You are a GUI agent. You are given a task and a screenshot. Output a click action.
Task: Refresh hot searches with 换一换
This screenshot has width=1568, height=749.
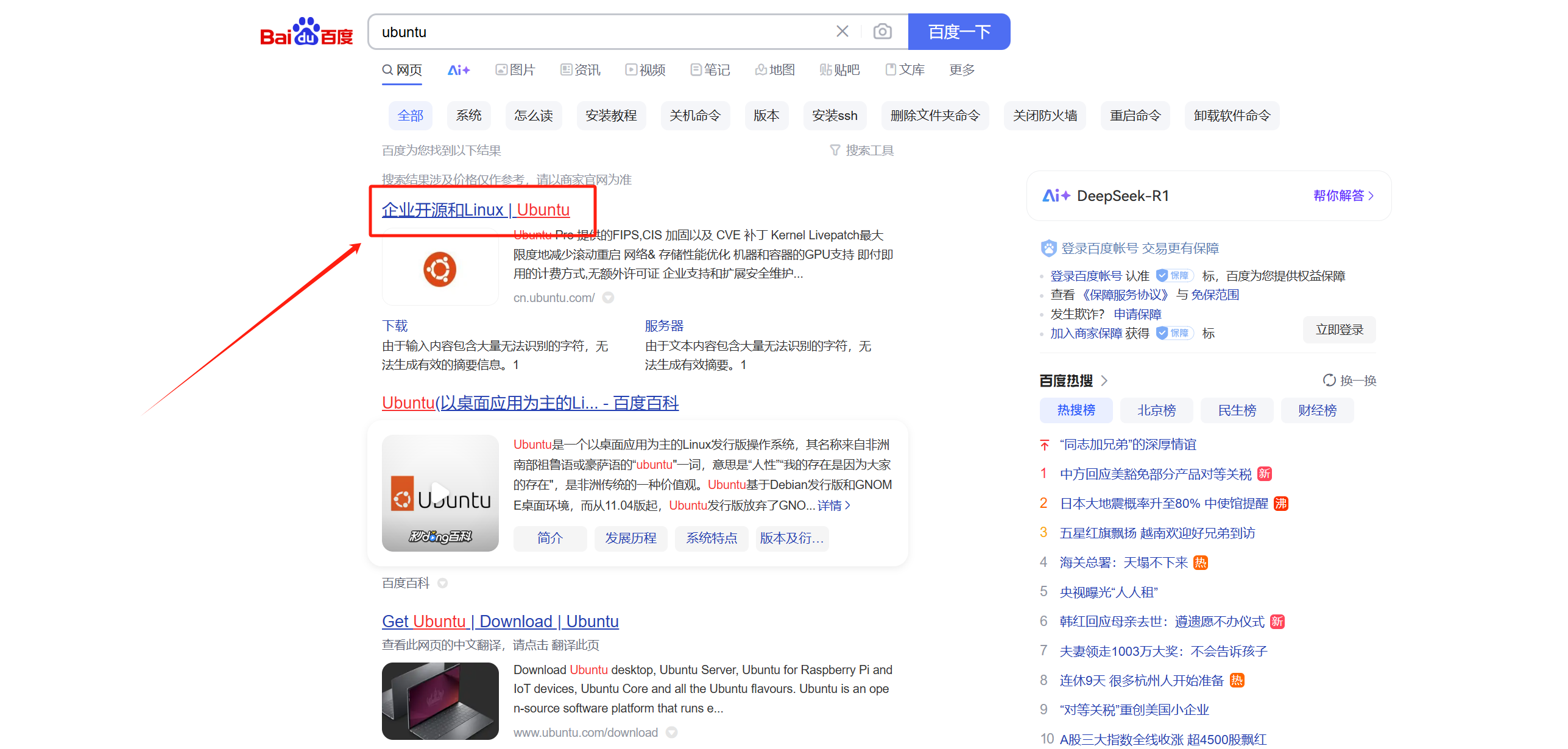click(1349, 381)
